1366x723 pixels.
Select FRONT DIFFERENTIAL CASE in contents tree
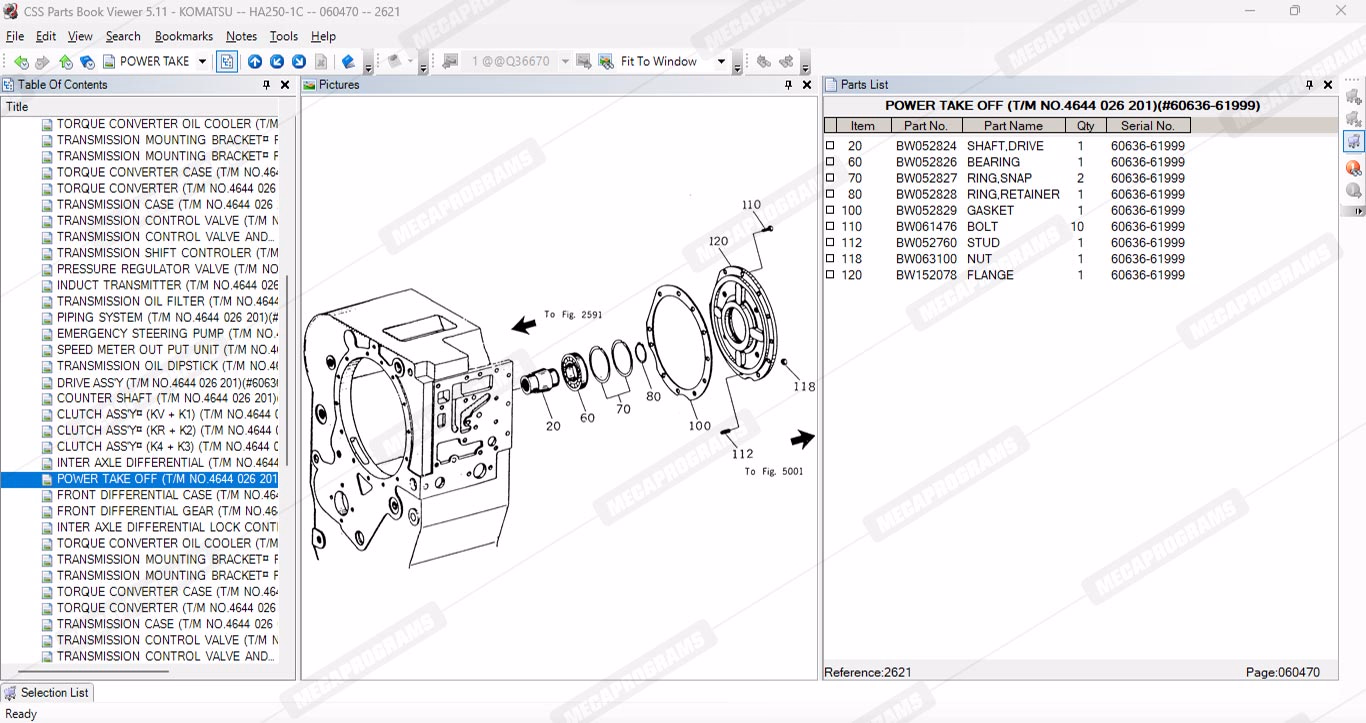click(x=167, y=495)
